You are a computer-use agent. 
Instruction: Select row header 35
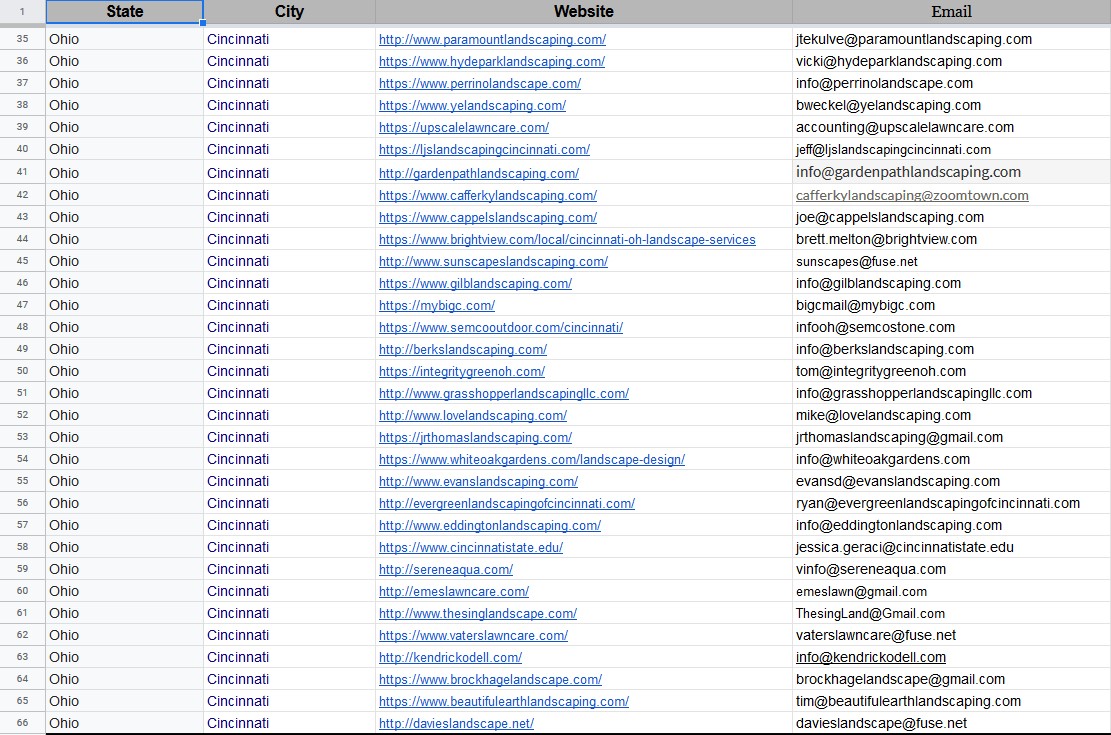point(23,39)
